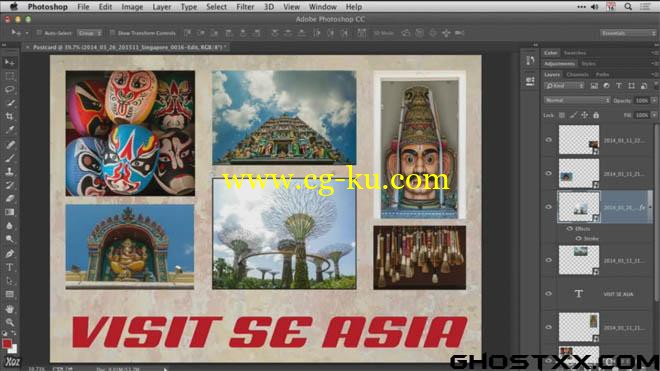The image size is (660, 371).
Task: Select the Eyedropper tool
Action: click(9, 130)
